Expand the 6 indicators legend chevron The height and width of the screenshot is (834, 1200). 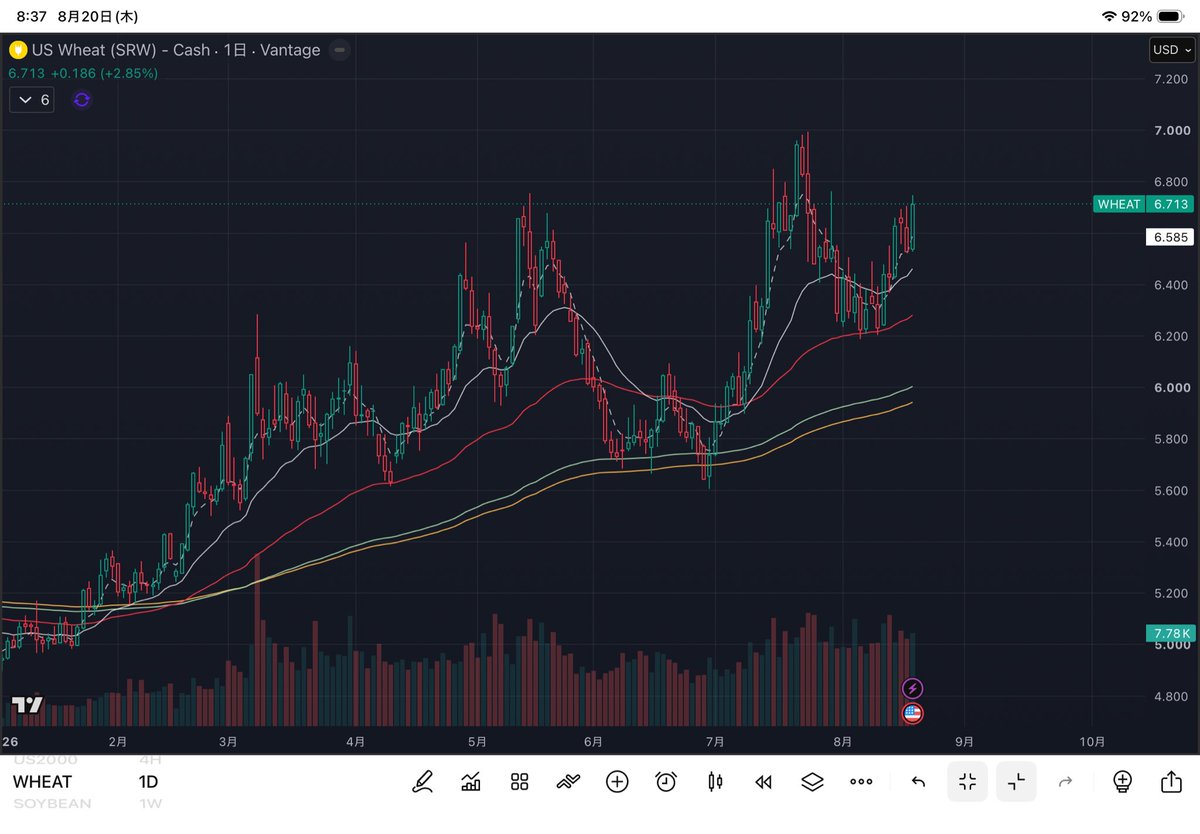(x=32, y=100)
